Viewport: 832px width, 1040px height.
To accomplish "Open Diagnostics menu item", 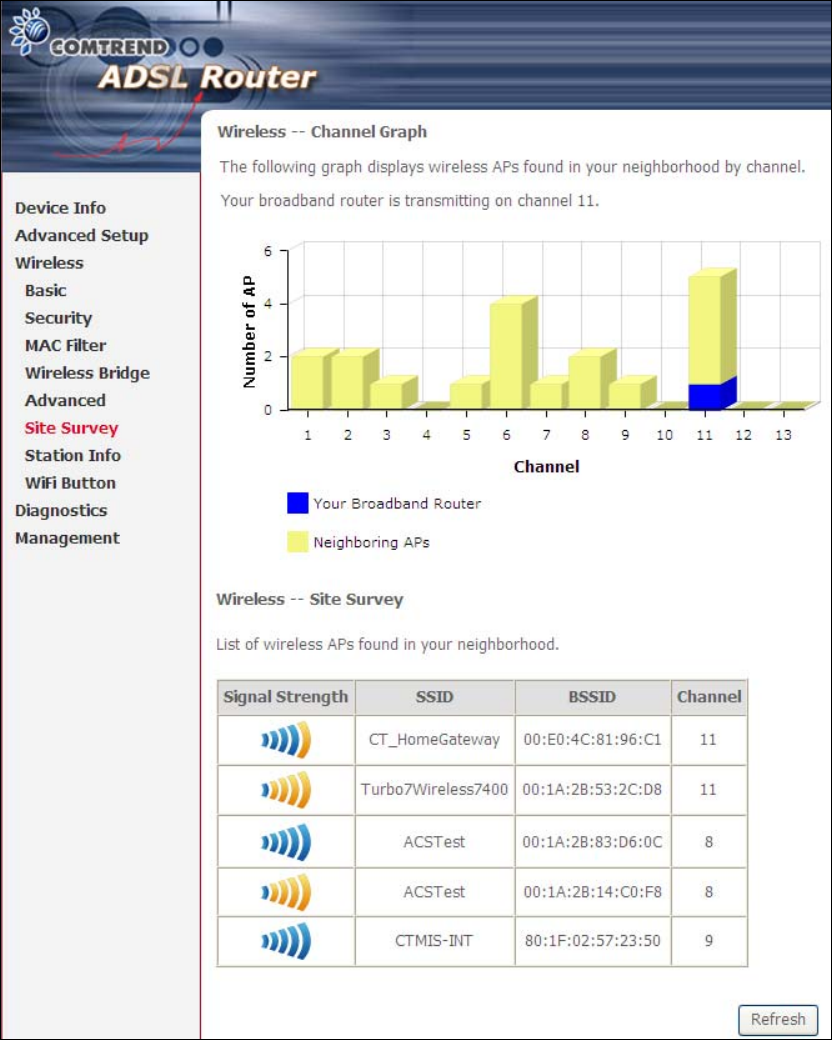I will pos(61,511).
